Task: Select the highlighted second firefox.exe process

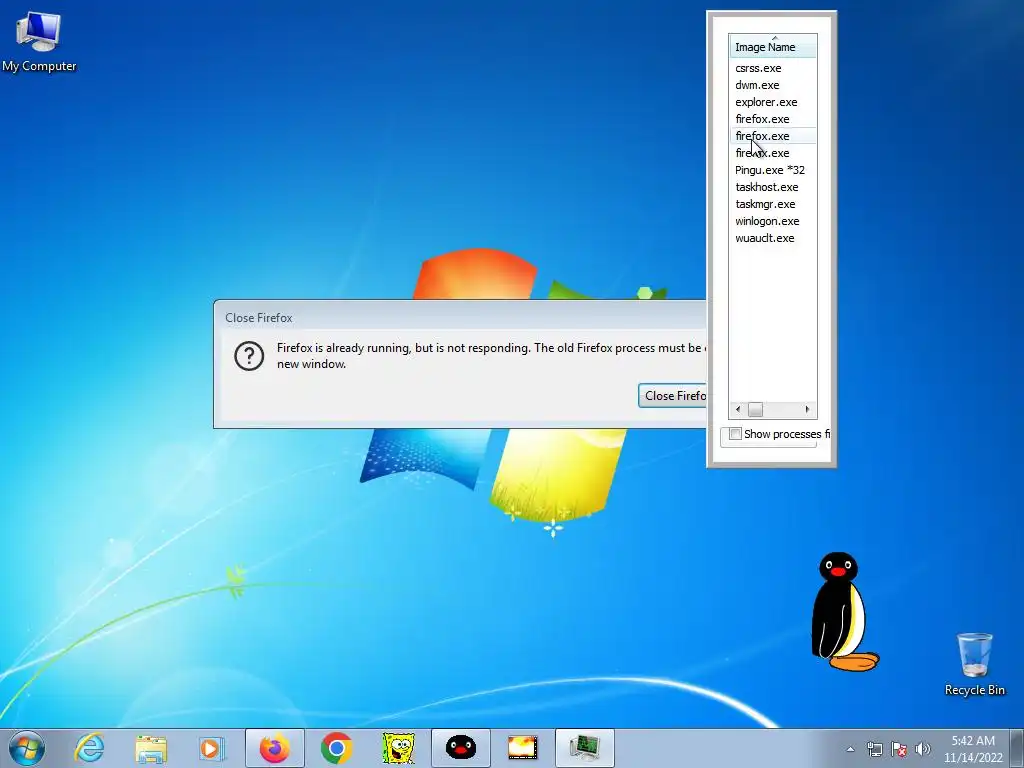Action: (773, 136)
